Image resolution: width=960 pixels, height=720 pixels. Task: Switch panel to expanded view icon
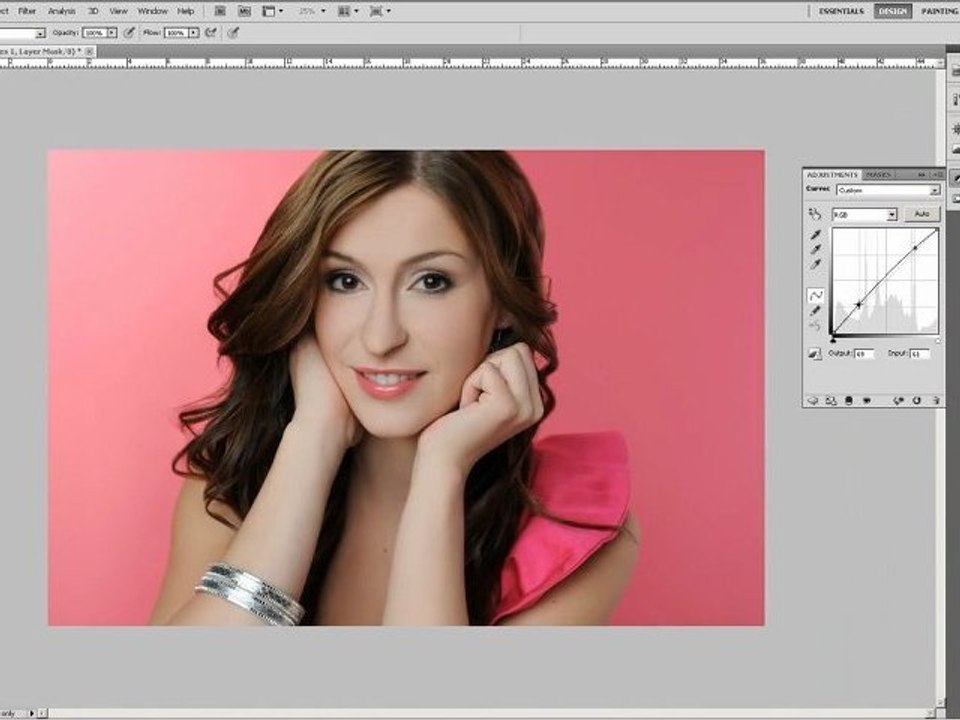[831, 401]
